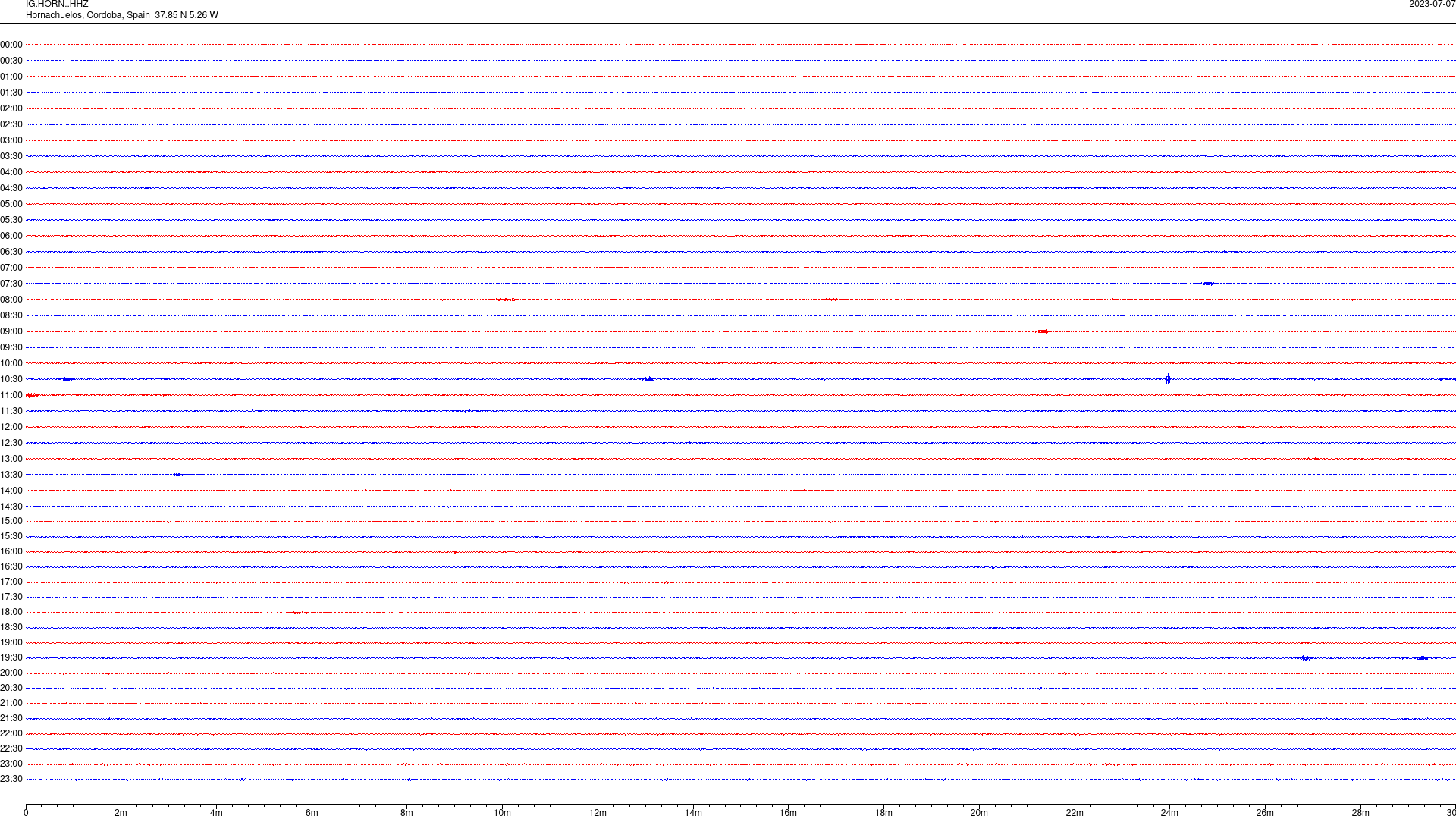Click the 0 tick on minute axis

coord(26,813)
